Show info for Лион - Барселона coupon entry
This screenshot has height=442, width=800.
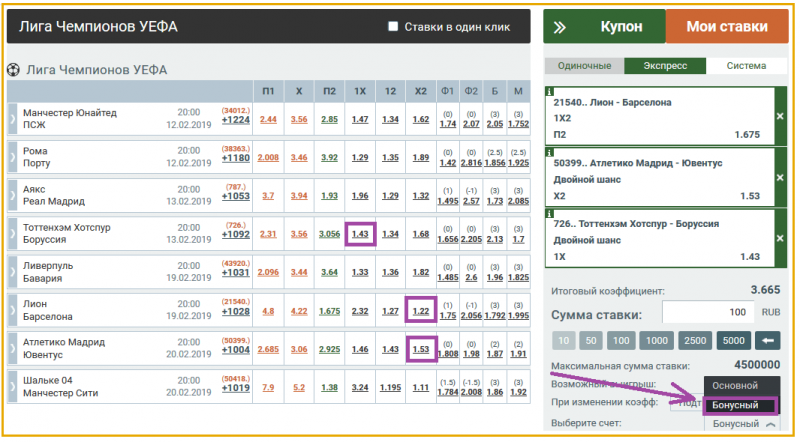(549, 92)
